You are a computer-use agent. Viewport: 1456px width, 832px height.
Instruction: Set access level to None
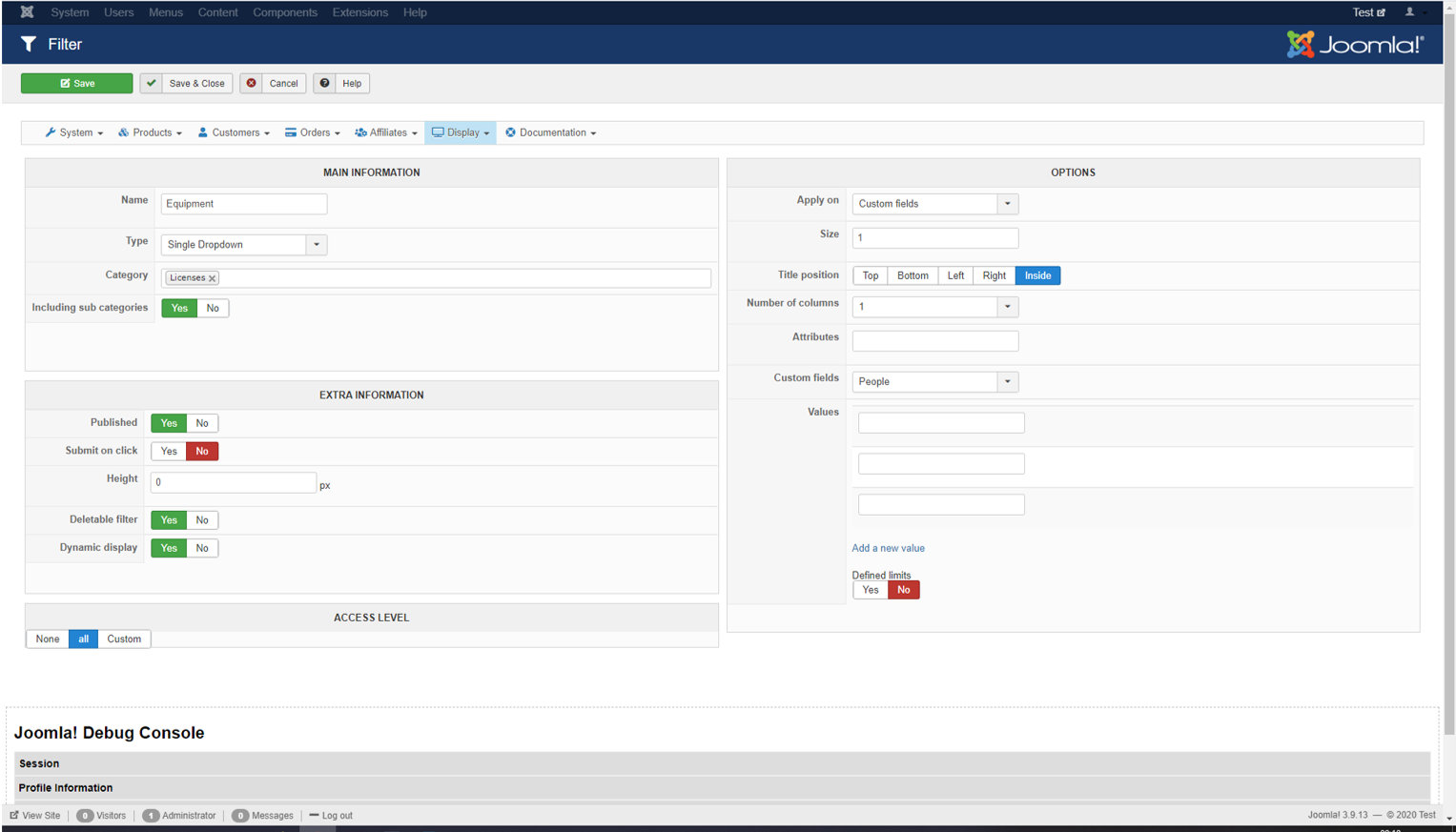pos(48,639)
